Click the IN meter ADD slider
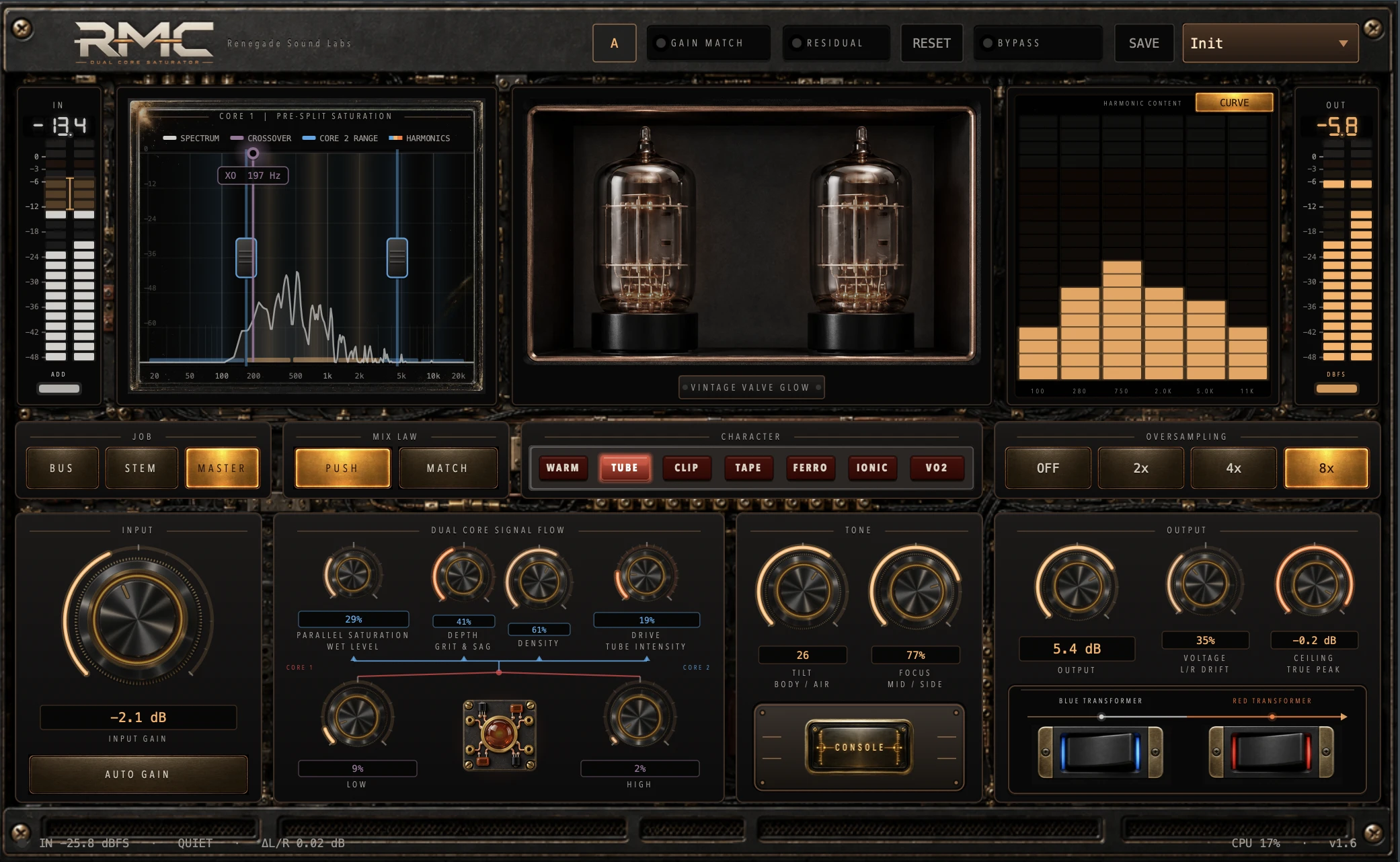 coord(59,388)
